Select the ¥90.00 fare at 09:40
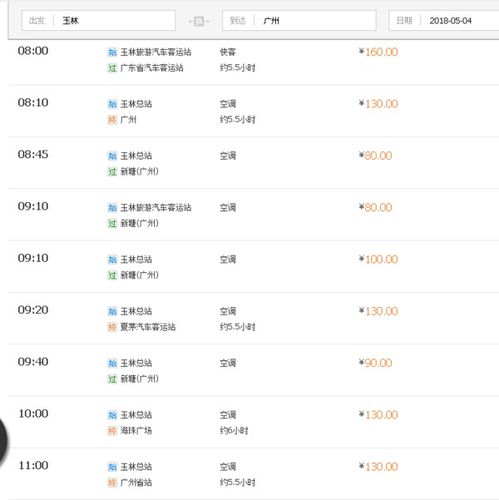Screen dimensions: 499x500 tap(375, 363)
